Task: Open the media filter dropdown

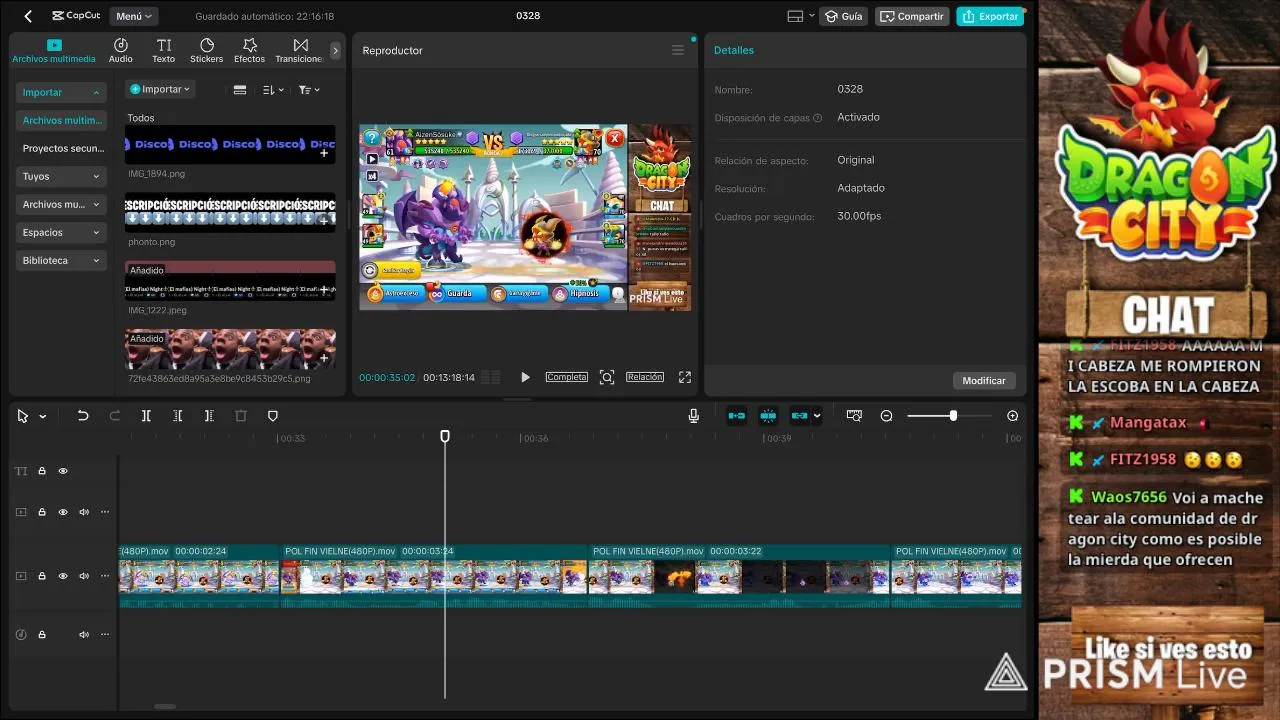Action: [309, 89]
